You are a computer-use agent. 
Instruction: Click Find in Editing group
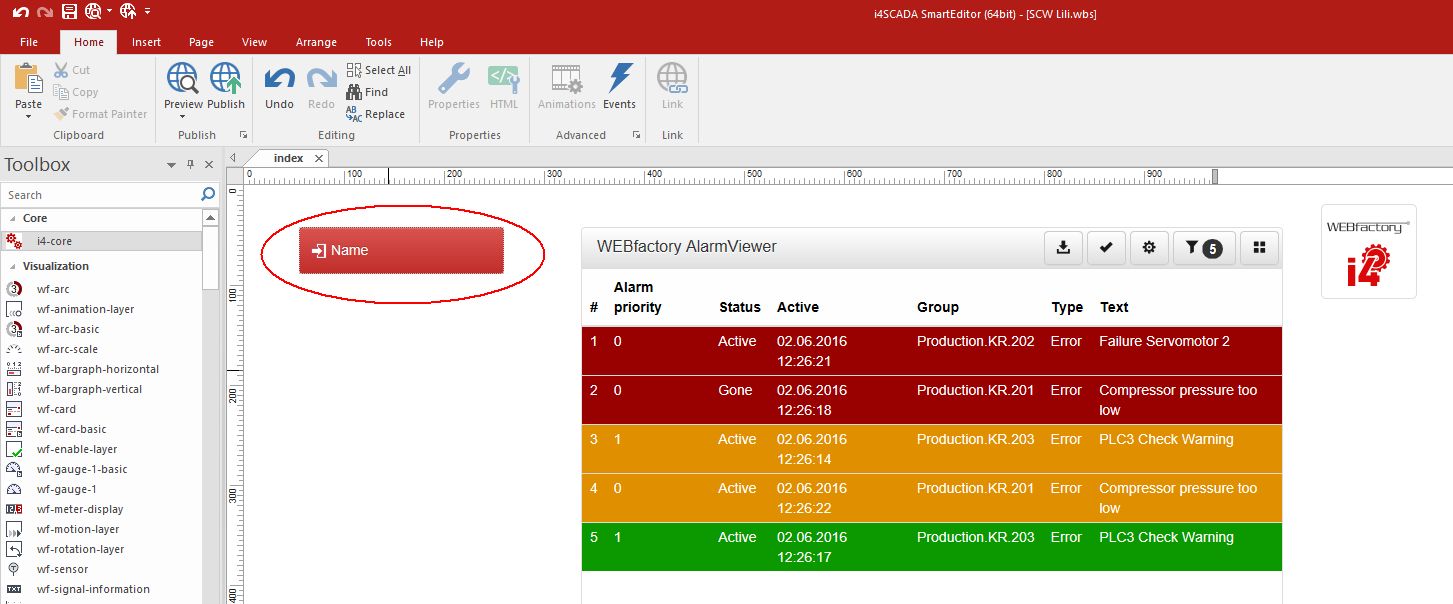pos(367,92)
